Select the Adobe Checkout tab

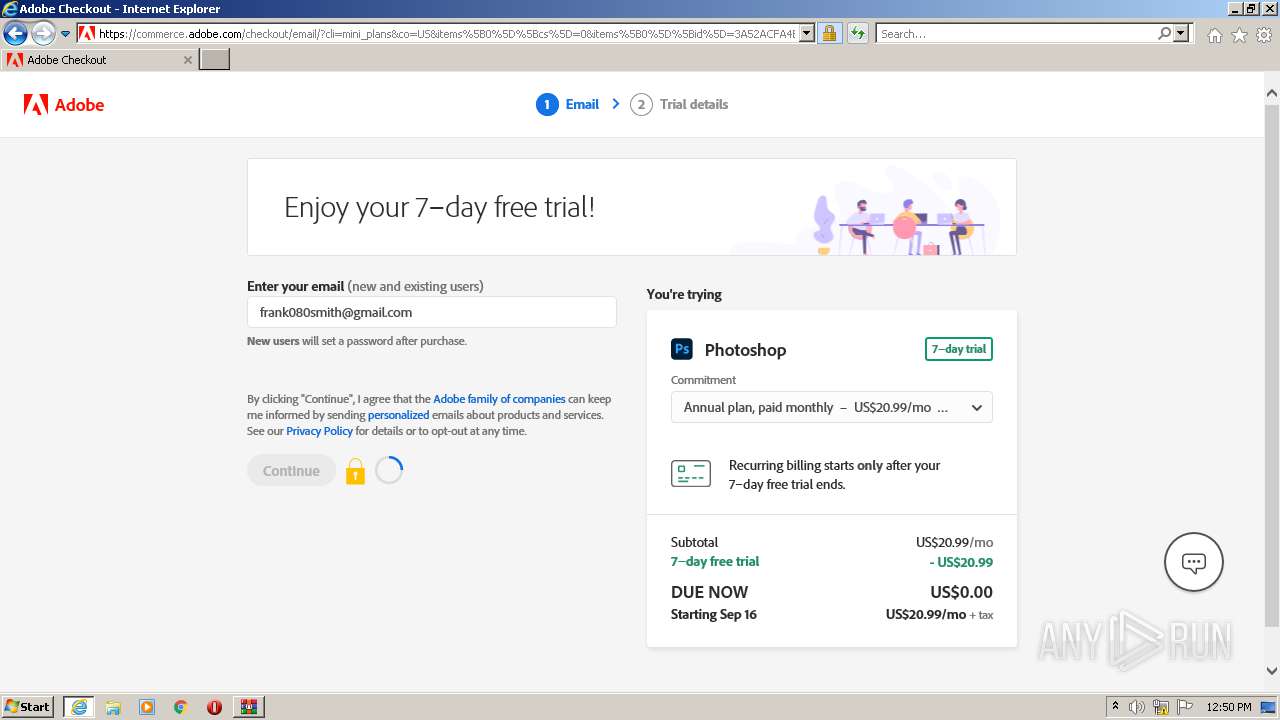pyautogui.click(x=99, y=59)
